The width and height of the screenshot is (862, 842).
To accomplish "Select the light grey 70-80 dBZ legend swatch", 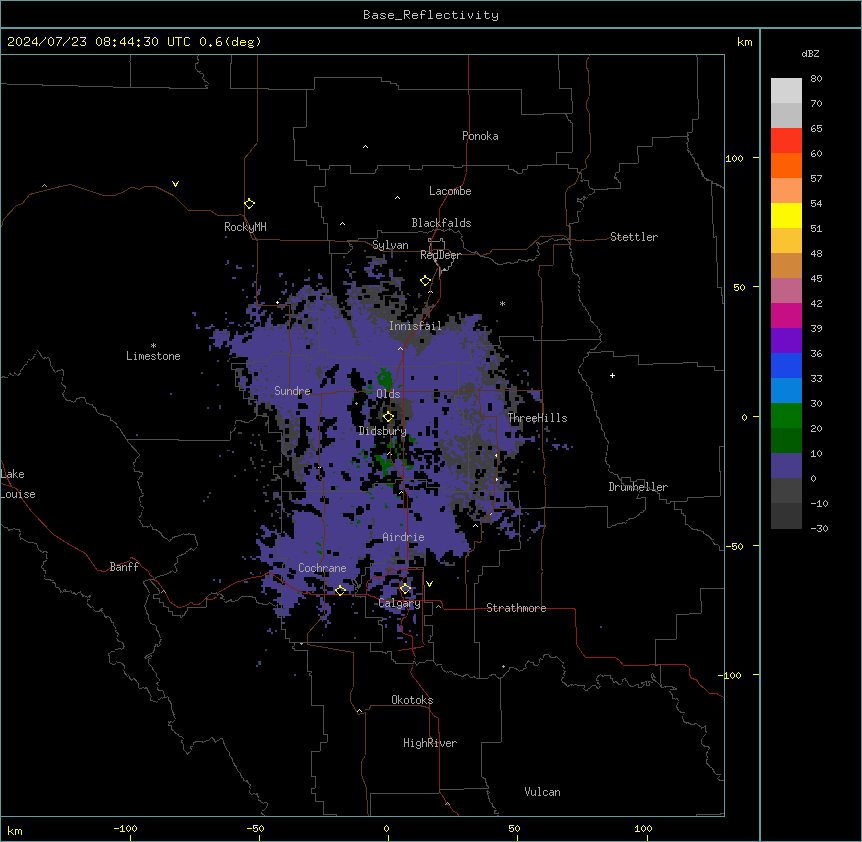I will pyautogui.click(x=786, y=91).
